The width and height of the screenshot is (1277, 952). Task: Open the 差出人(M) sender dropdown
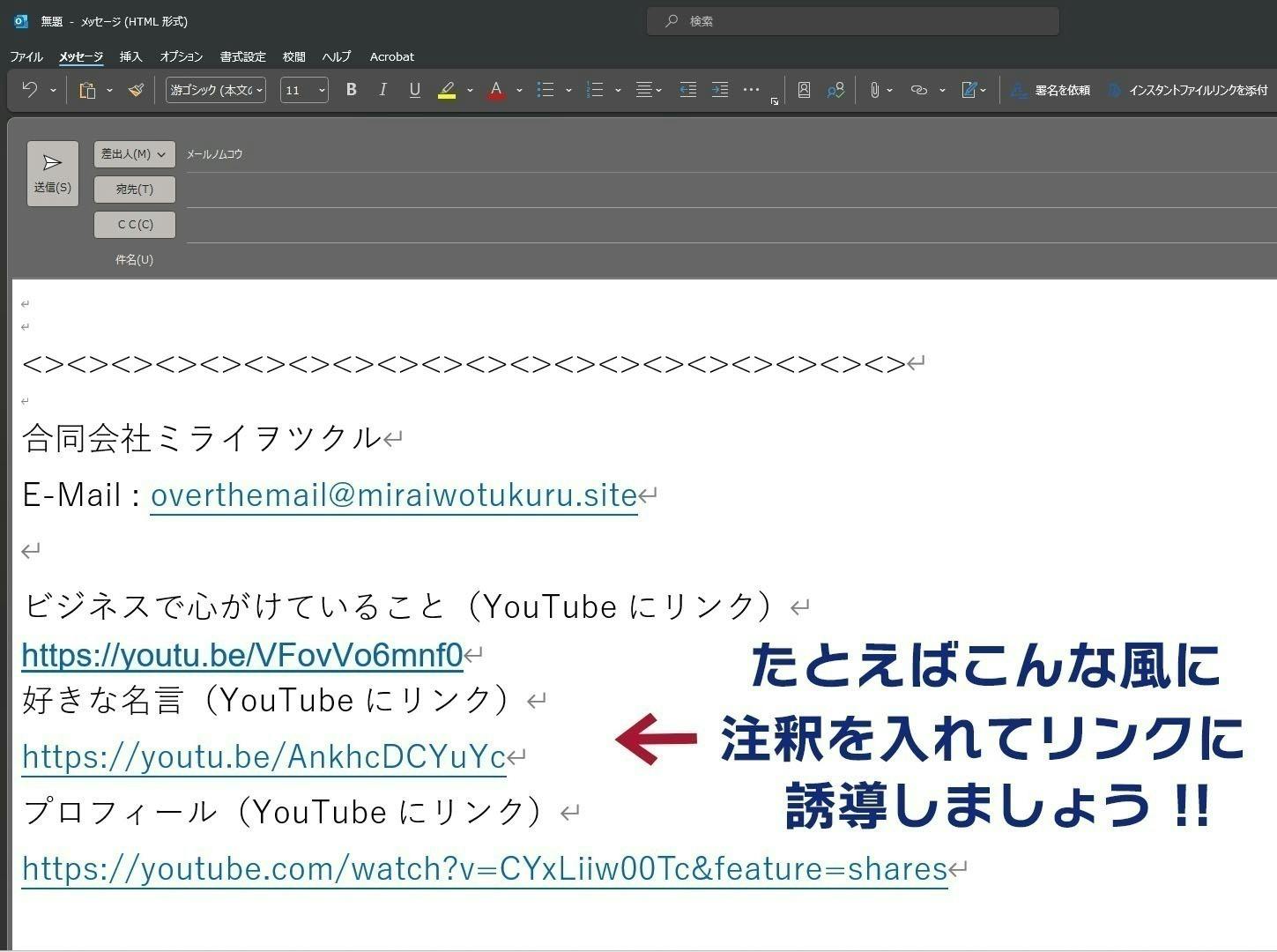(135, 154)
